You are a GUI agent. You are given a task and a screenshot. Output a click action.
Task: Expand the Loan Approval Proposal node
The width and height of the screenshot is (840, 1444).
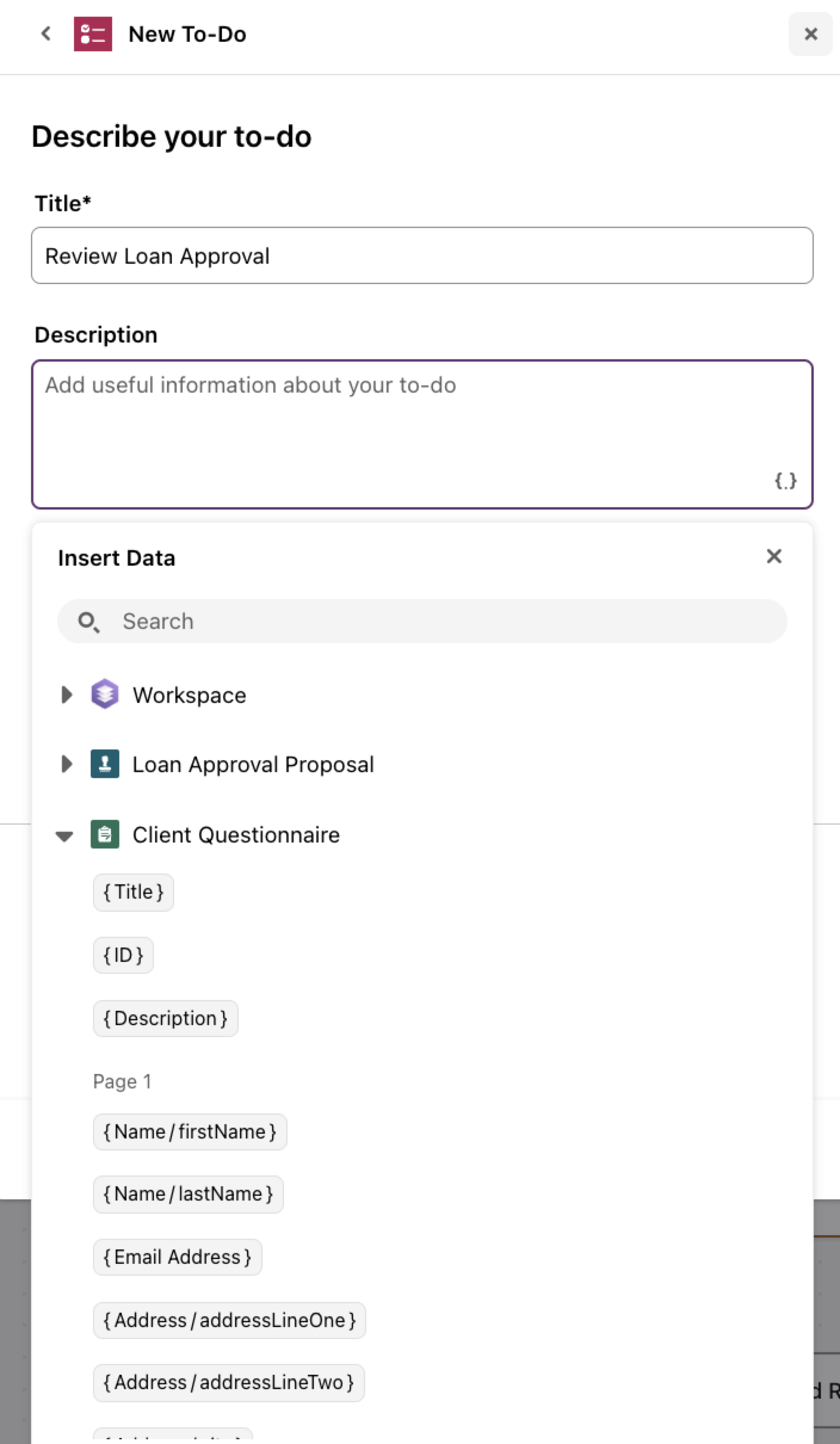pos(66,764)
